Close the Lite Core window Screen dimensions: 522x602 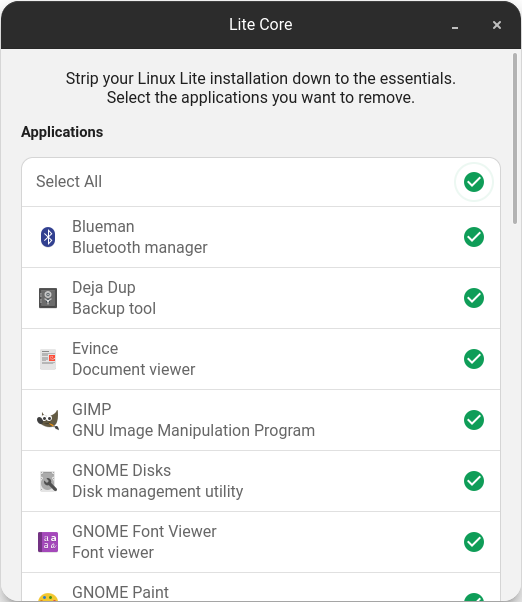click(497, 25)
